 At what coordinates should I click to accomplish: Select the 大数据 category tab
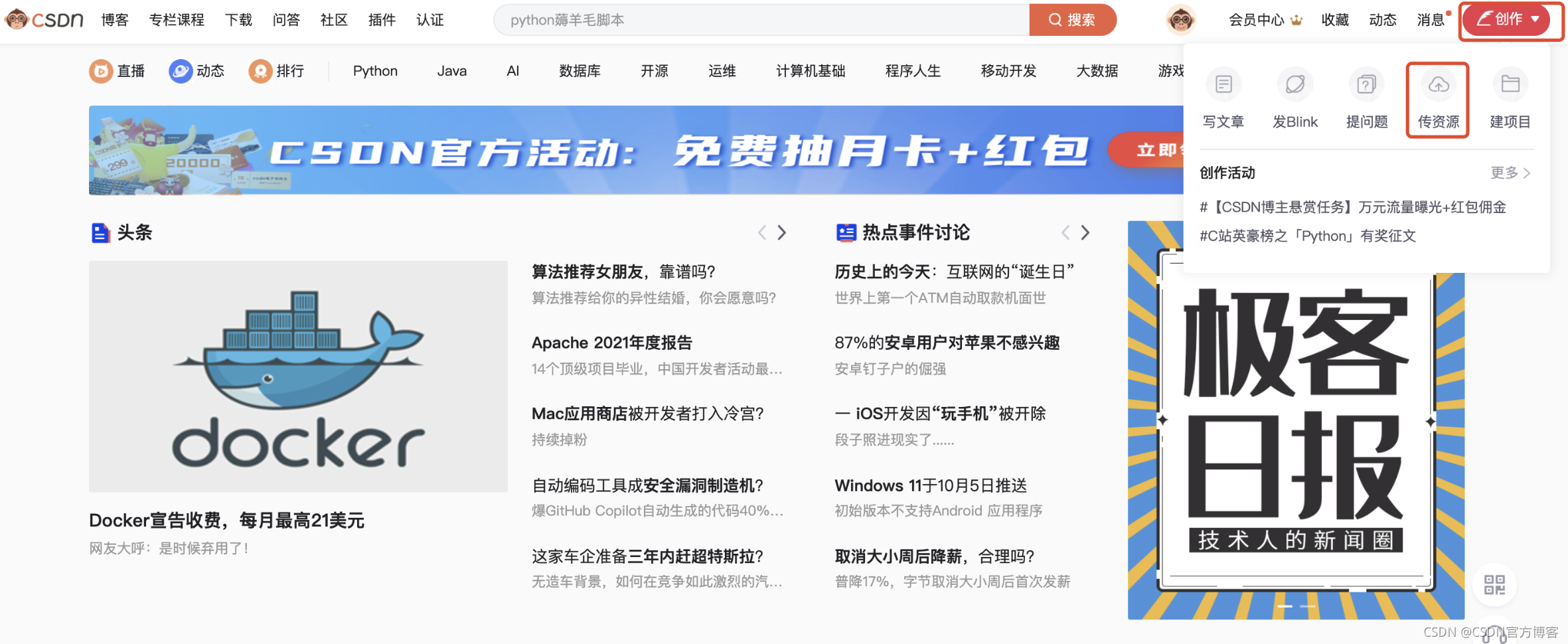tap(1097, 71)
